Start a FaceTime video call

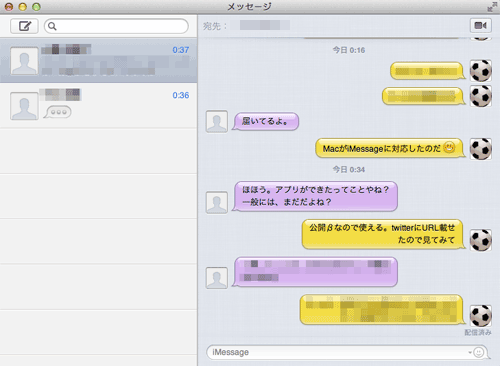480,25
